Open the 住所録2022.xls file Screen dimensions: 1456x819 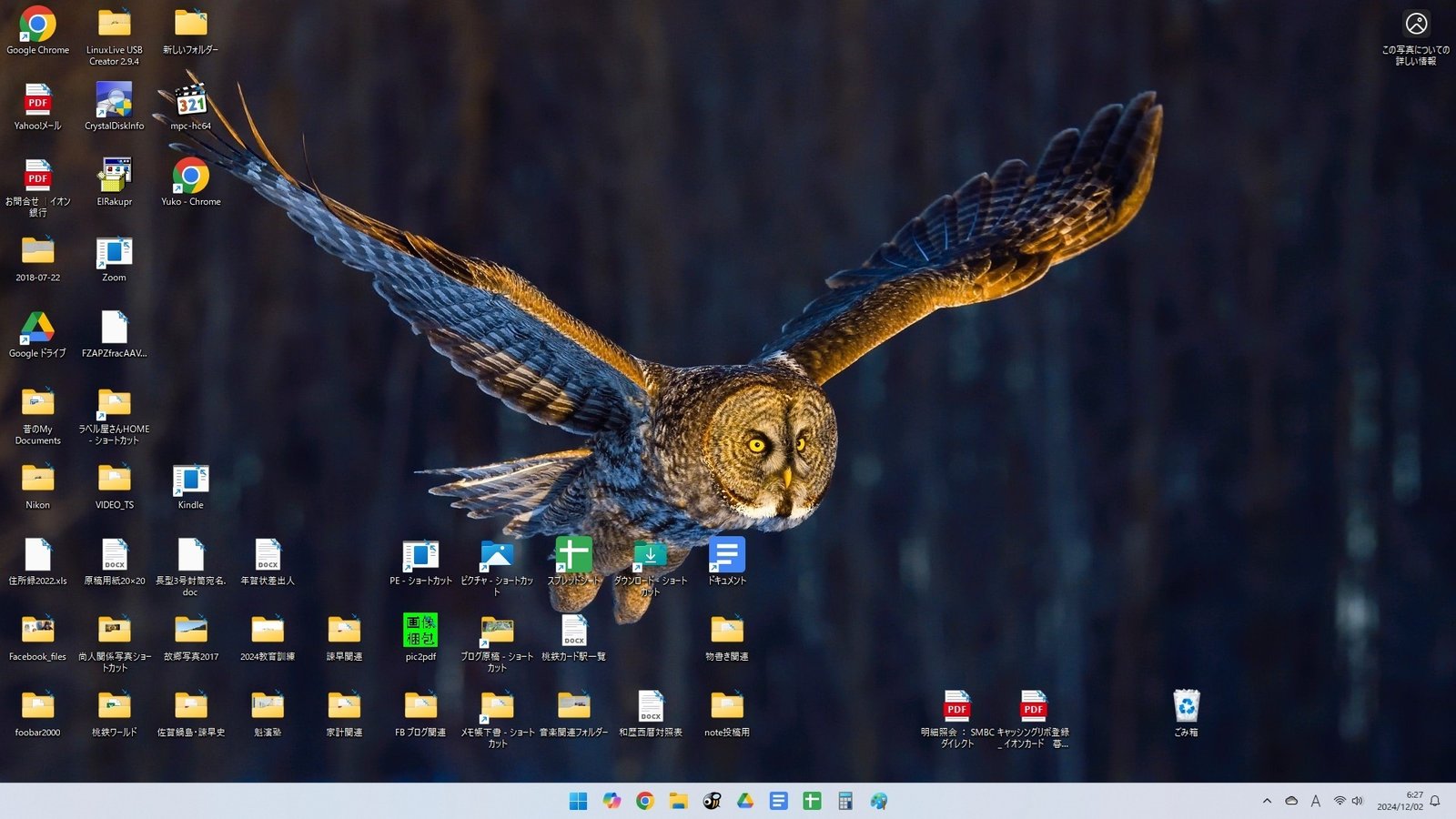coord(37,562)
